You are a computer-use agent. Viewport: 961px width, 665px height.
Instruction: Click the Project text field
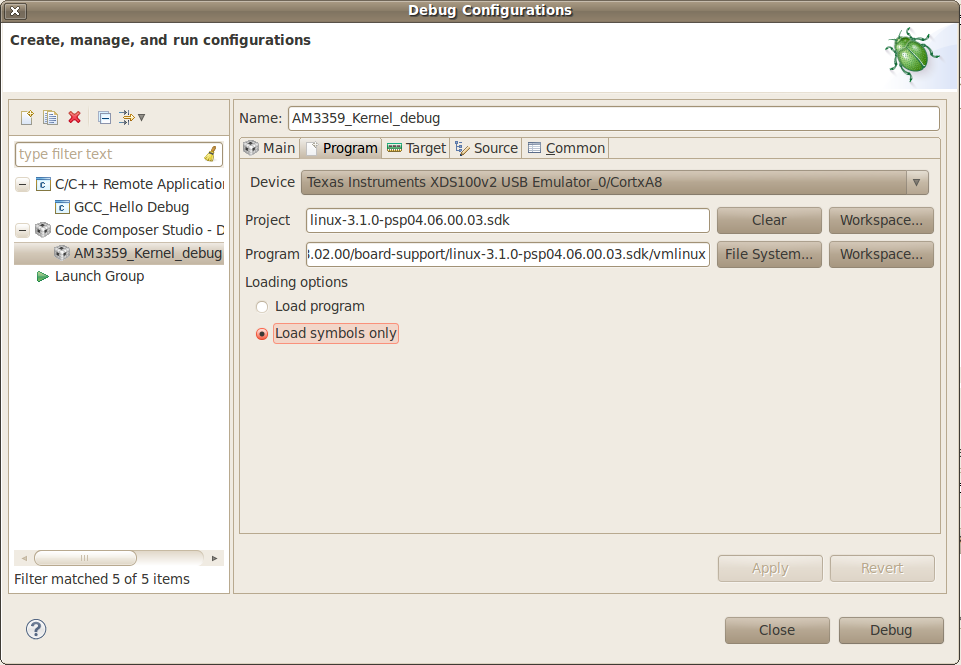tap(507, 221)
